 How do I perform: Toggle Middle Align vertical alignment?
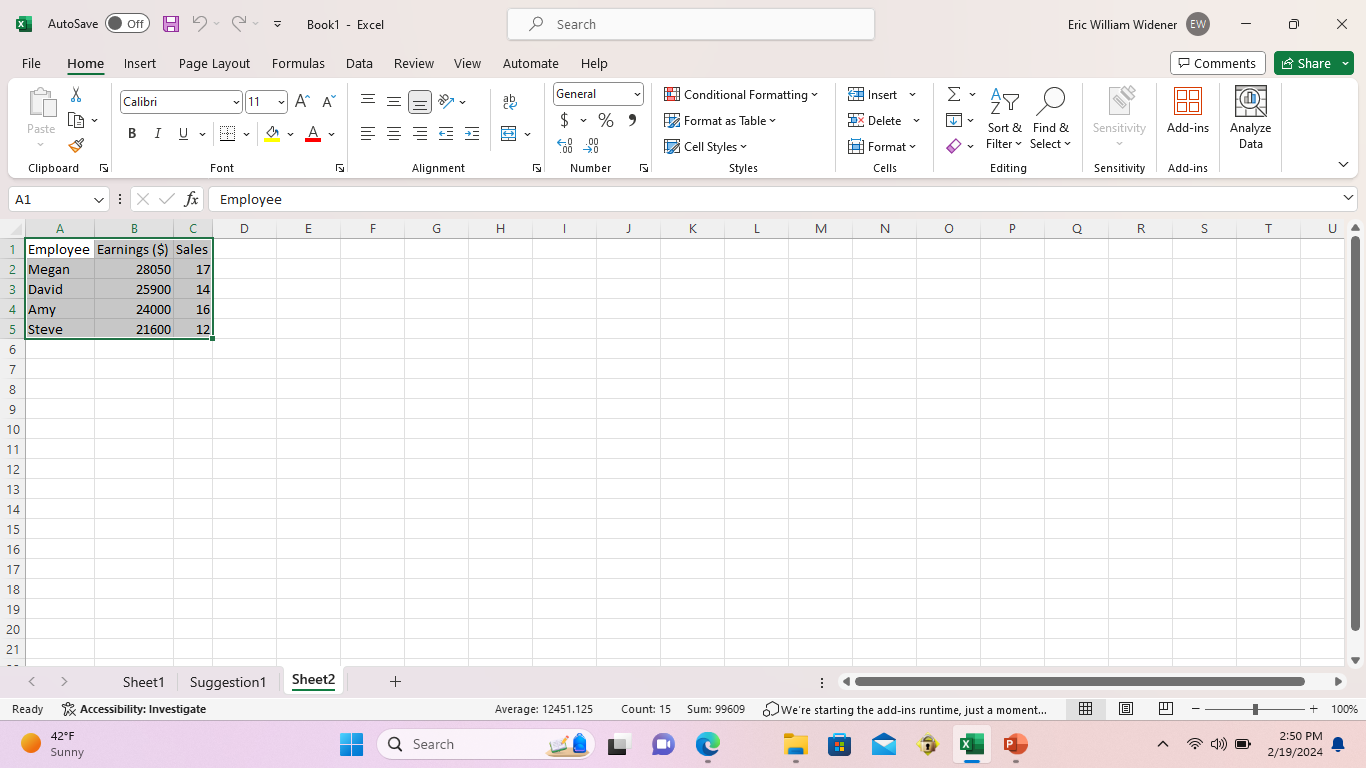[394, 101]
